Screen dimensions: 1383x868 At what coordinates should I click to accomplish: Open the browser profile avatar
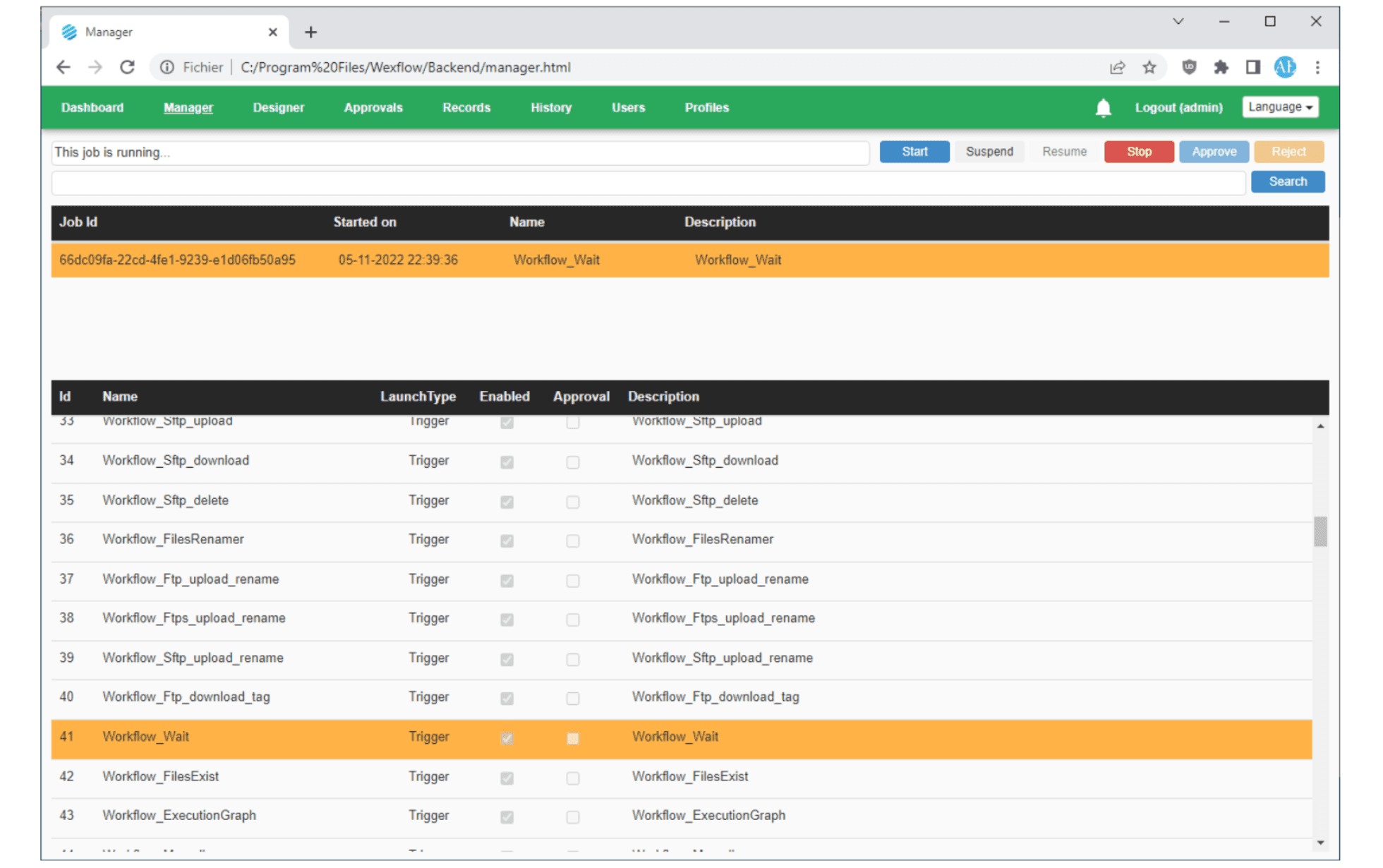coord(1284,67)
